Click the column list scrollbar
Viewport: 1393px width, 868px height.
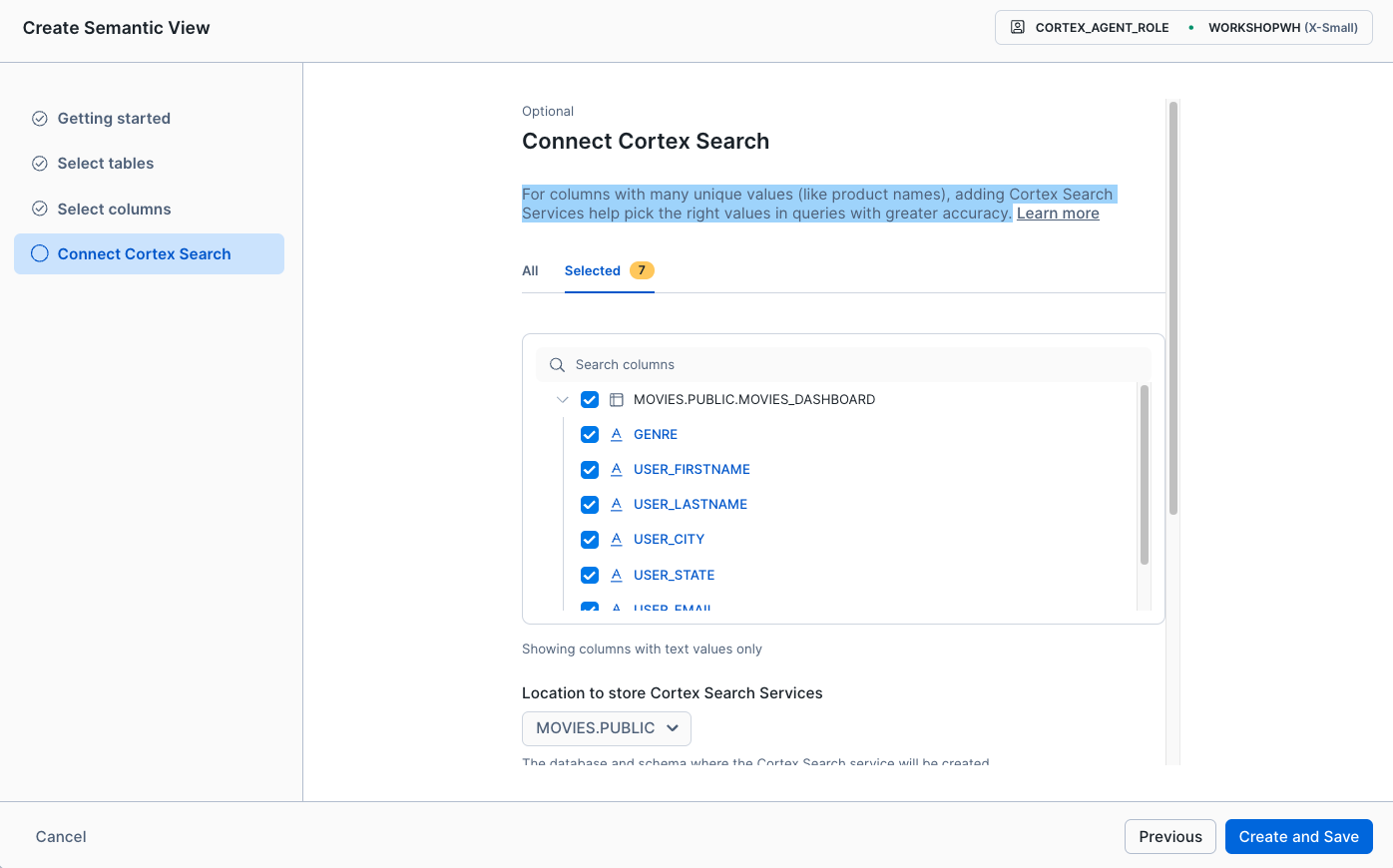(x=1144, y=475)
